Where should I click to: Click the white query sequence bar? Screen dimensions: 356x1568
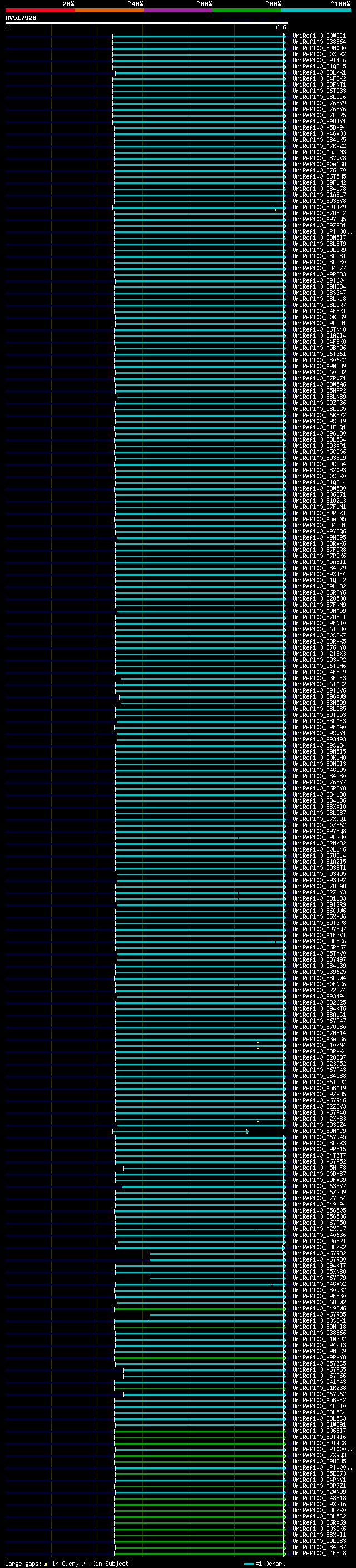pyautogui.click(x=147, y=22)
